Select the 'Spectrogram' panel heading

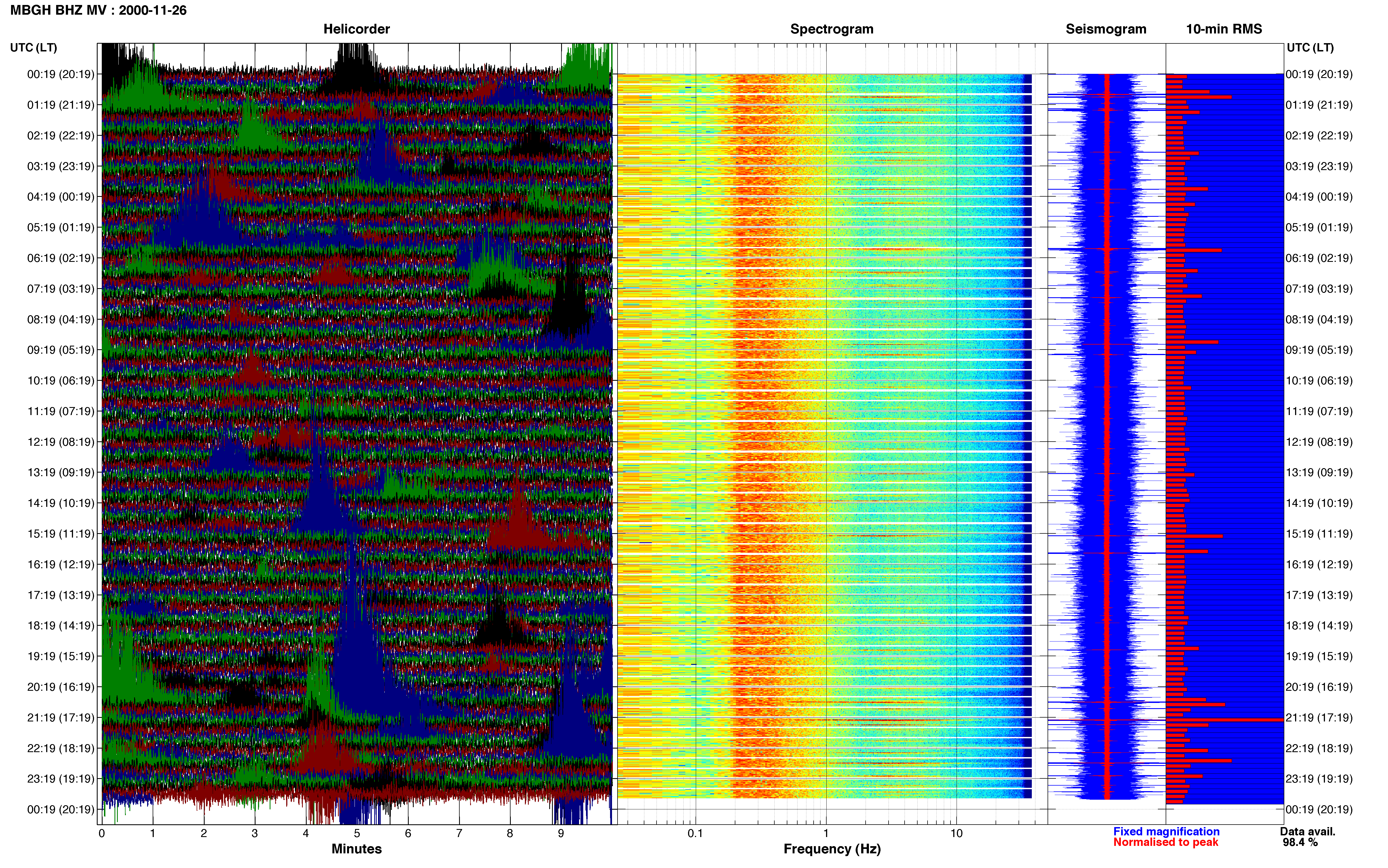(x=832, y=29)
